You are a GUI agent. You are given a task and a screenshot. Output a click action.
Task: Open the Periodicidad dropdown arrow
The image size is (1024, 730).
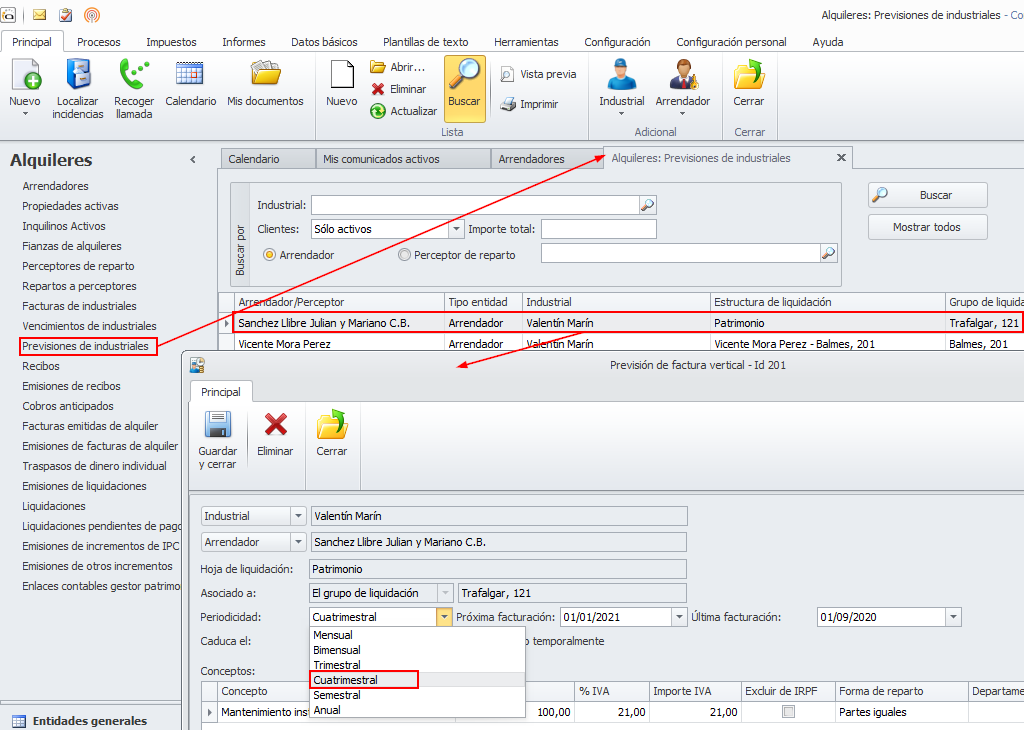click(x=444, y=617)
